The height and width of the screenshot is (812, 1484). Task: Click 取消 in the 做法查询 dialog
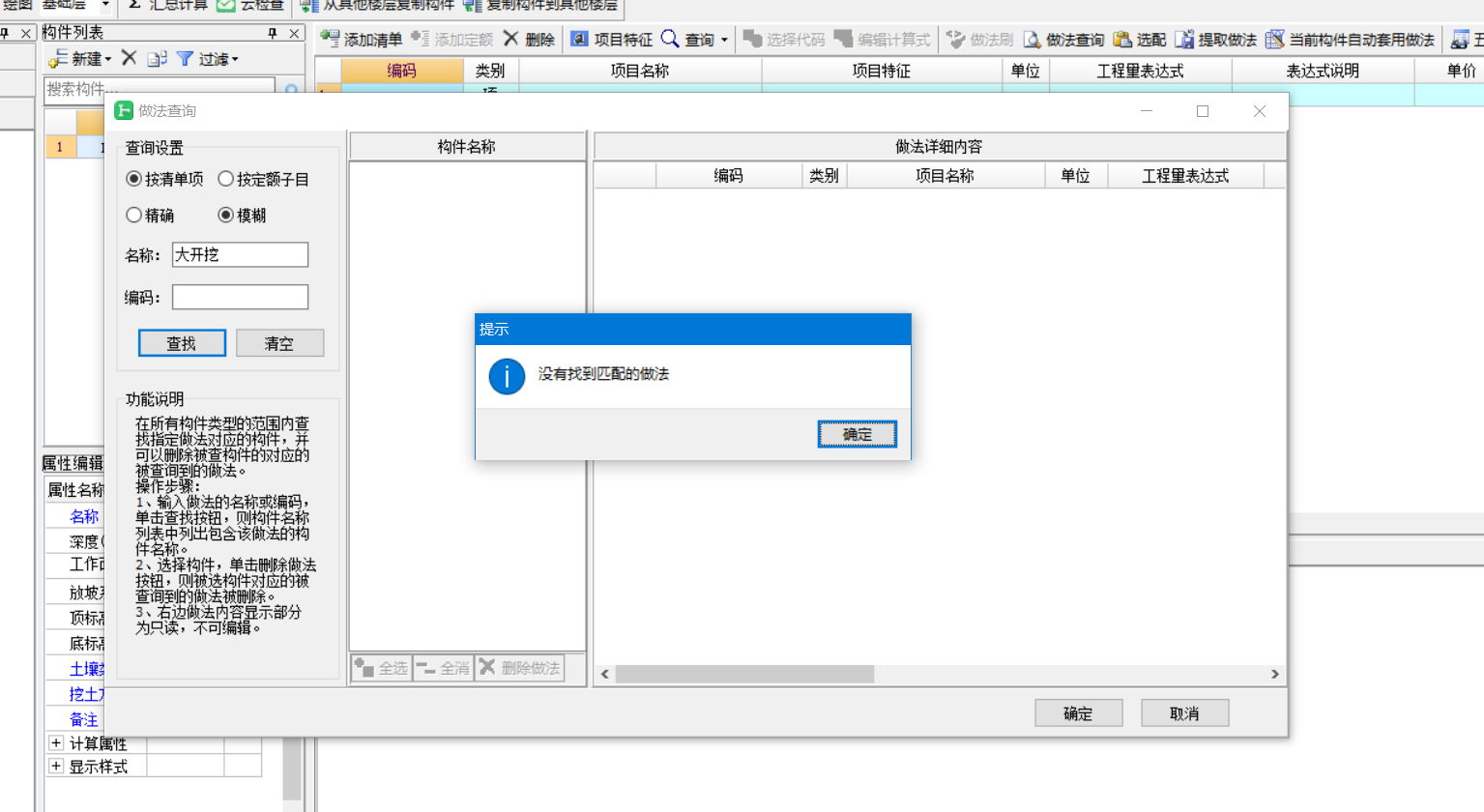coord(1184,713)
